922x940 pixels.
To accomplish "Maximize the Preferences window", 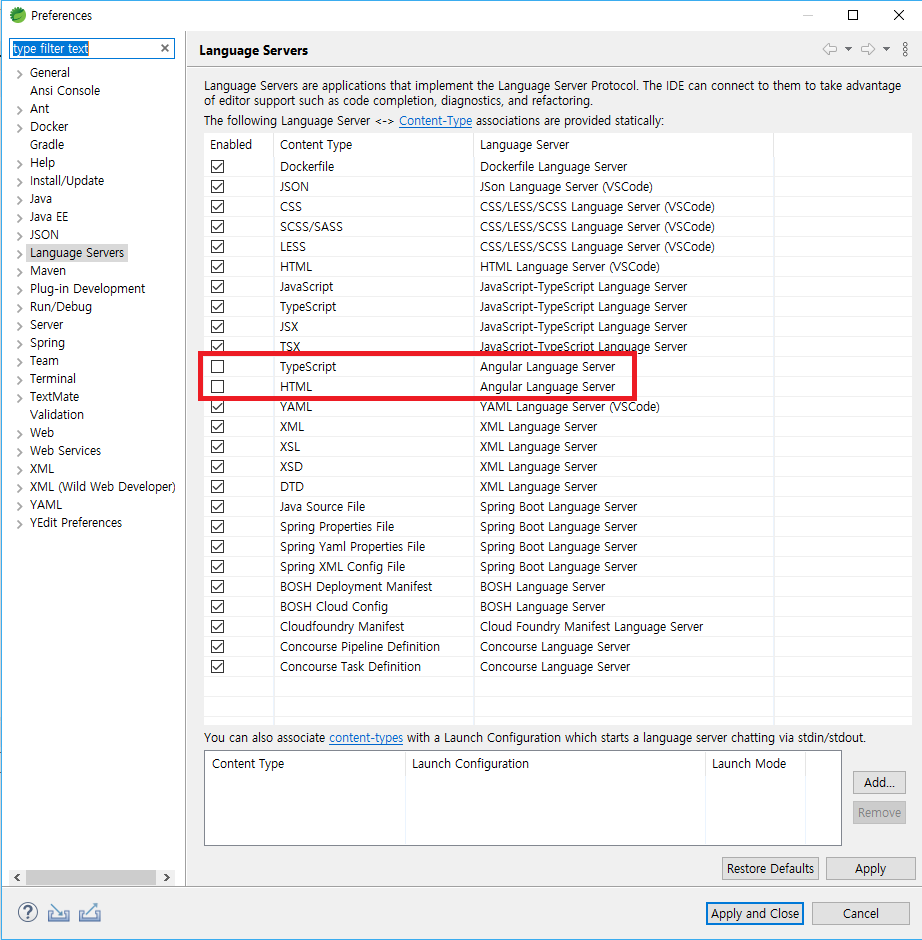I will (x=852, y=15).
